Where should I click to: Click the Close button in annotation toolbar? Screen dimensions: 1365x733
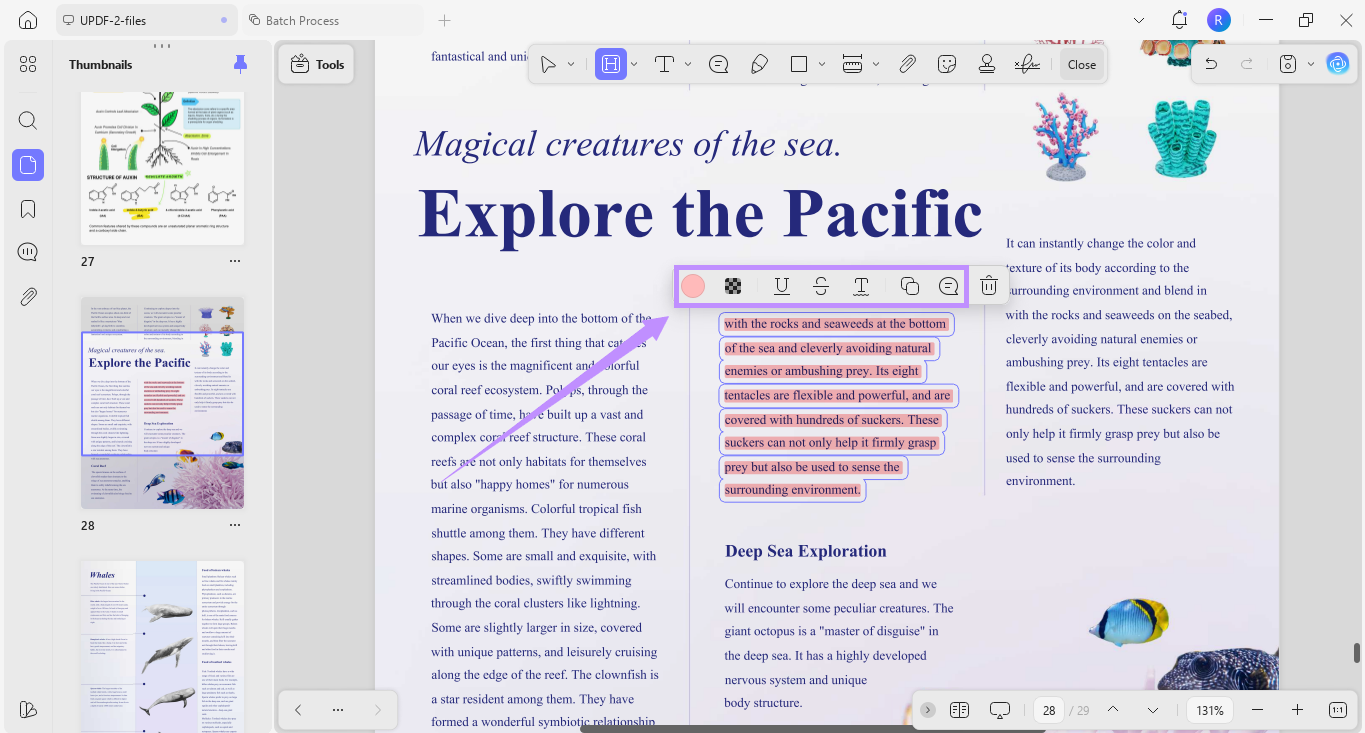[x=1081, y=64]
